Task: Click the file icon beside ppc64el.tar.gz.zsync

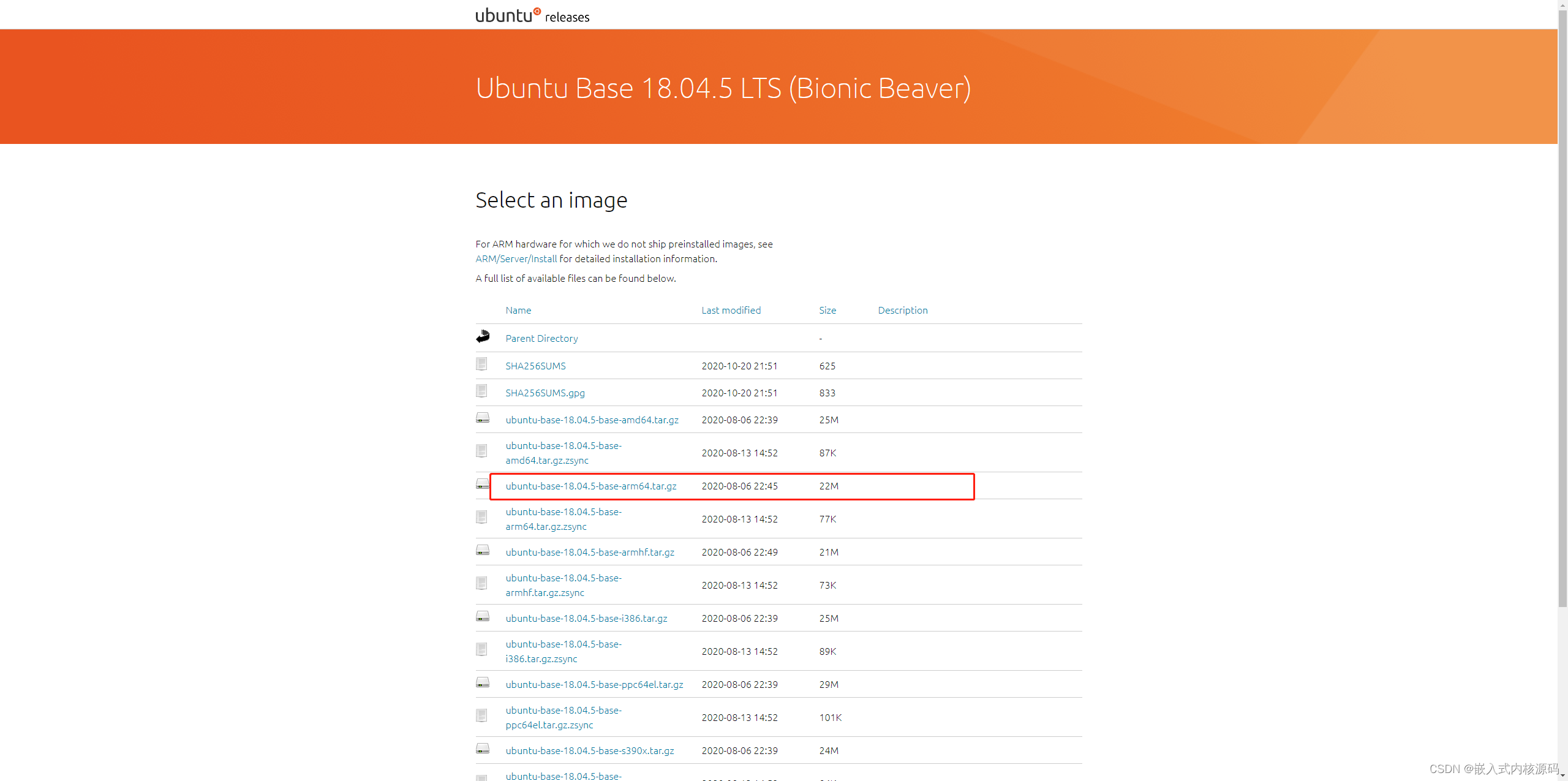Action: 481,715
